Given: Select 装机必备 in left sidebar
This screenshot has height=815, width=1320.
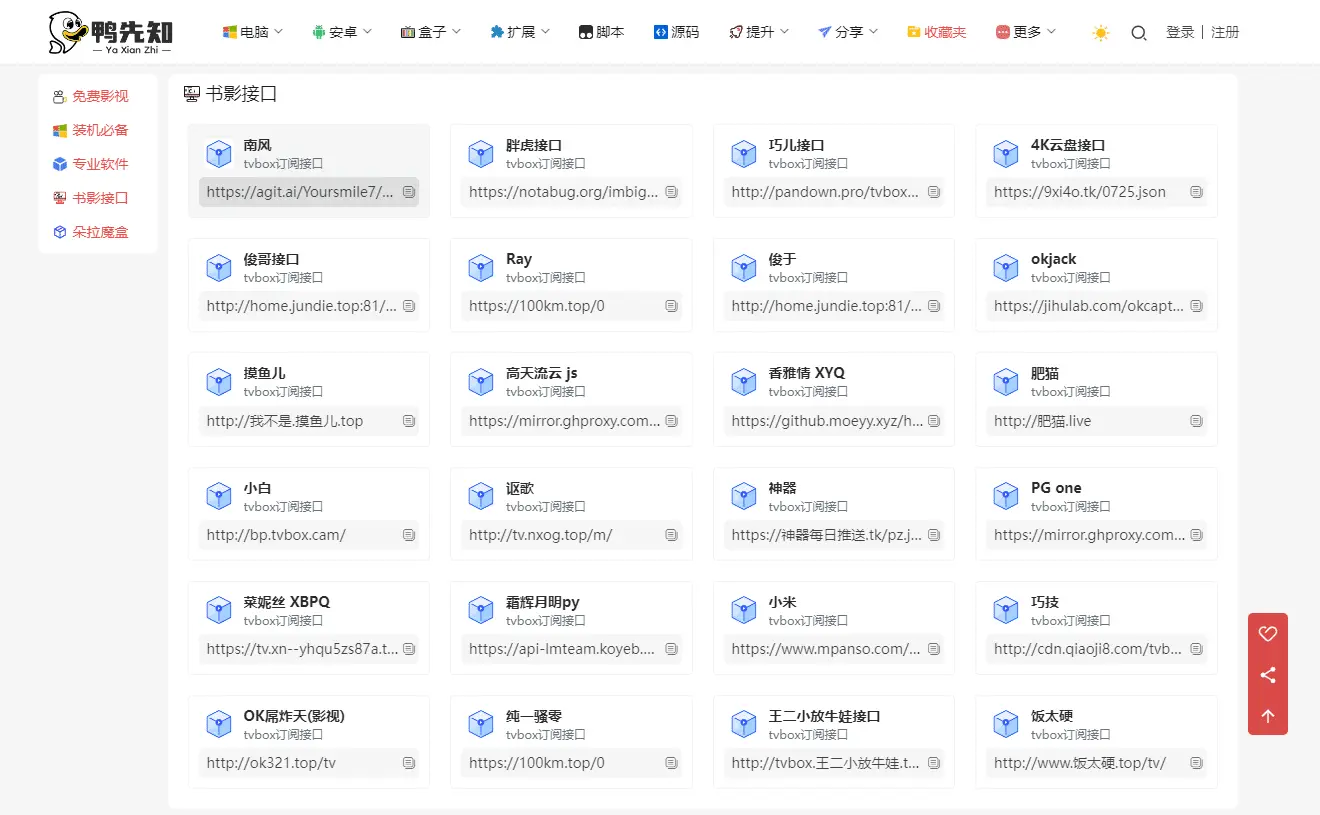Looking at the screenshot, I should pos(91,130).
